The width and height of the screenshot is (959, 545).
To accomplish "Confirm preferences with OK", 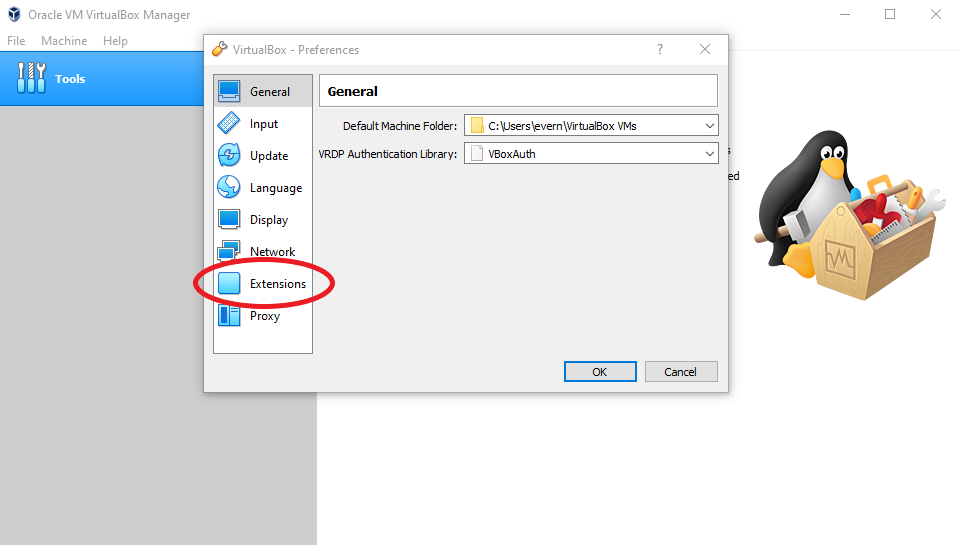I will tap(600, 371).
